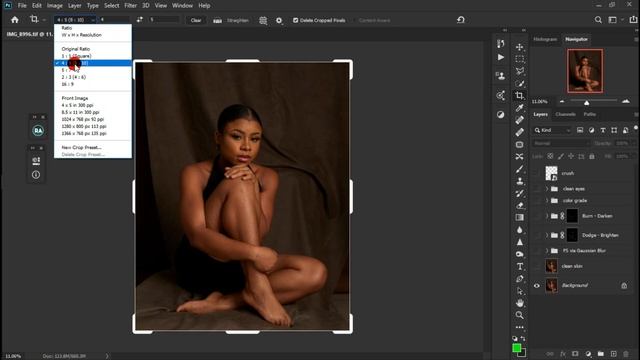Select the Clone Stamp tool

coord(519,181)
